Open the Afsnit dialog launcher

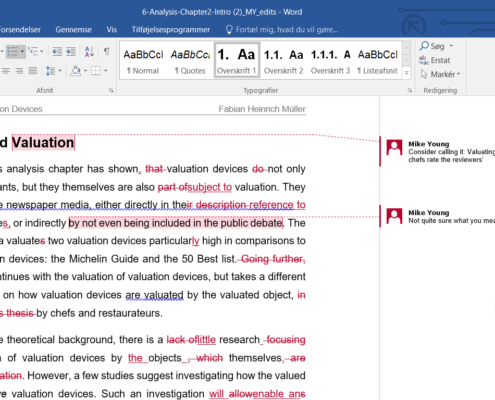[x=111, y=90]
